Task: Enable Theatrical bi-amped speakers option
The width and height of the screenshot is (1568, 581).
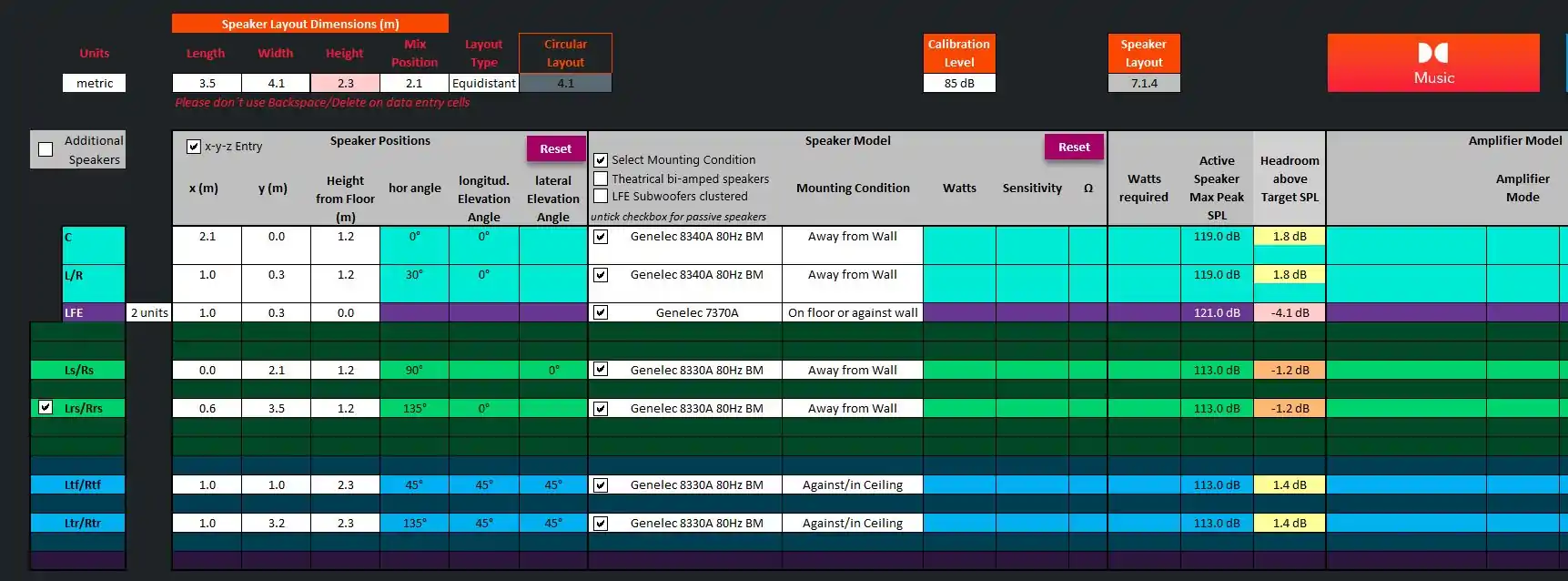Action: [x=601, y=178]
